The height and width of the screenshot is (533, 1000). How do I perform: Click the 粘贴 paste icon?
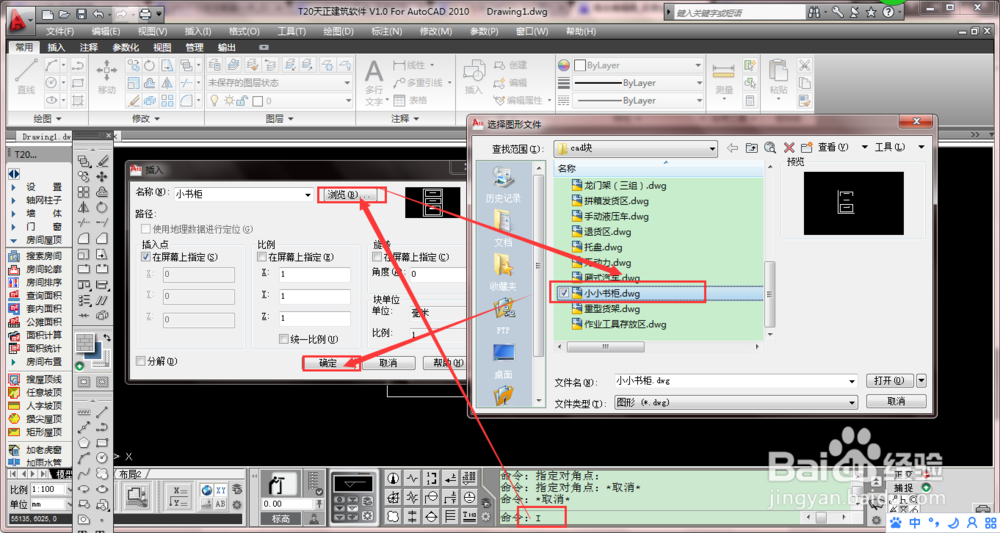[x=778, y=77]
